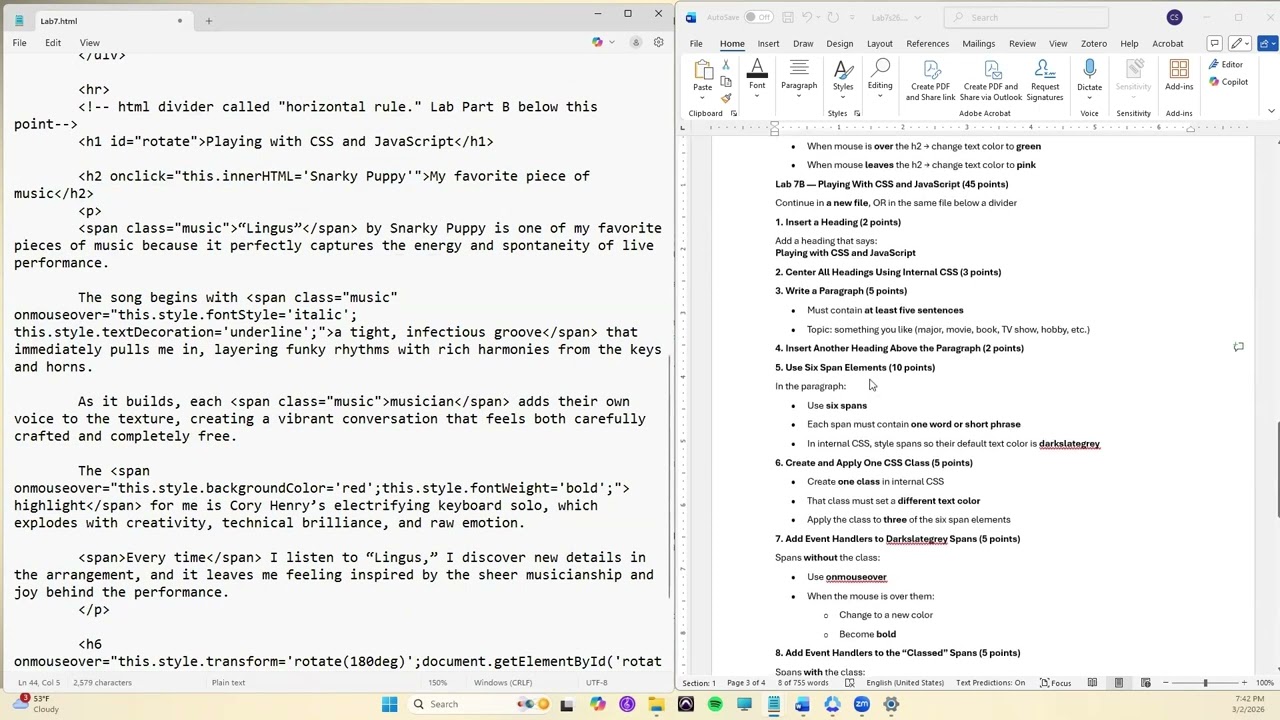
Task: Go to the Mailings ribbon tab
Action: [x=979, y=43]
